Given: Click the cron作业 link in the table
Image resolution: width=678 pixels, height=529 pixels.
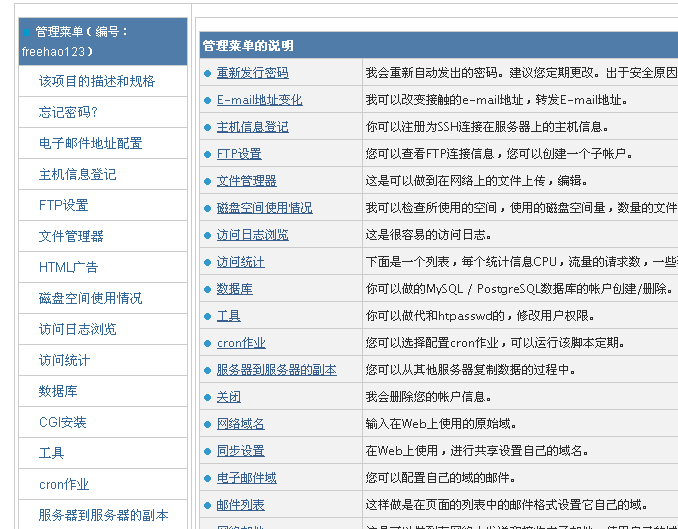Looking at the screenshot, I should [241, 343].
